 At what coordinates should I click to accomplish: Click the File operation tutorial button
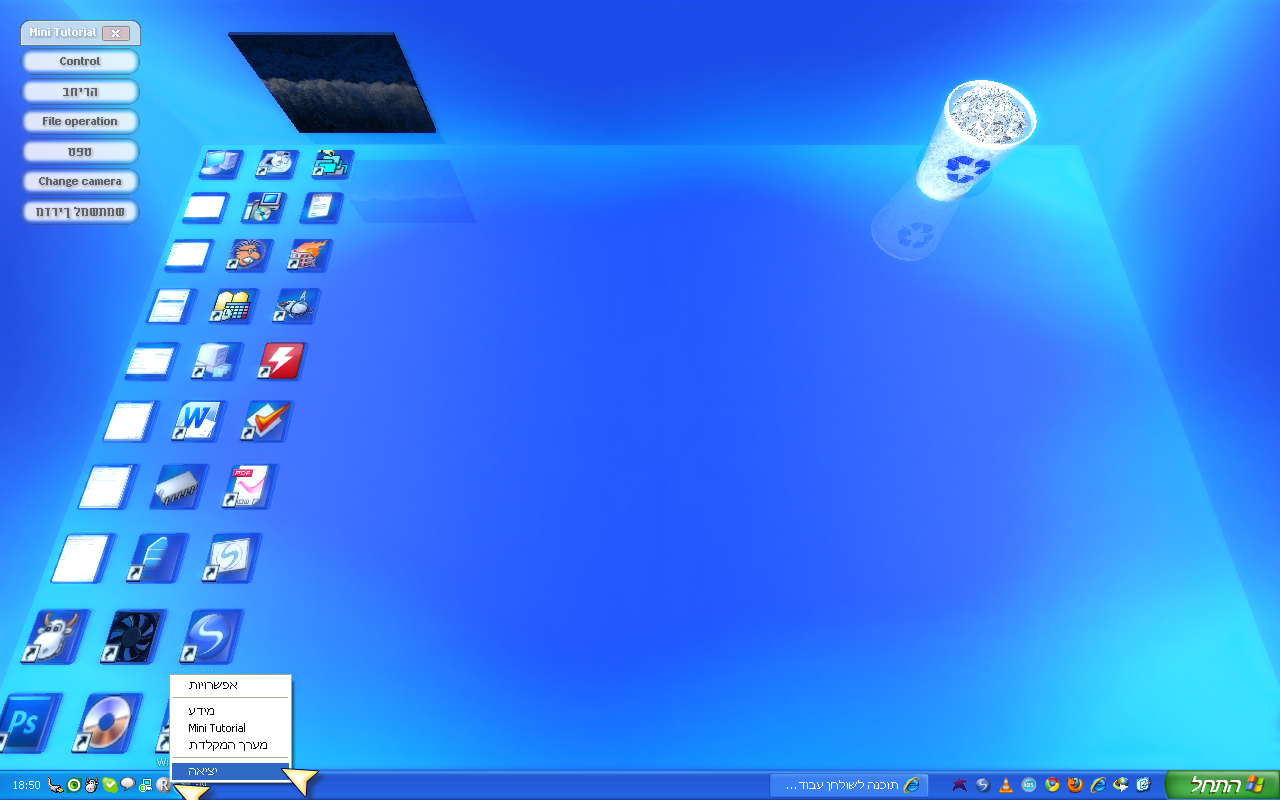[x=80, y=121]
